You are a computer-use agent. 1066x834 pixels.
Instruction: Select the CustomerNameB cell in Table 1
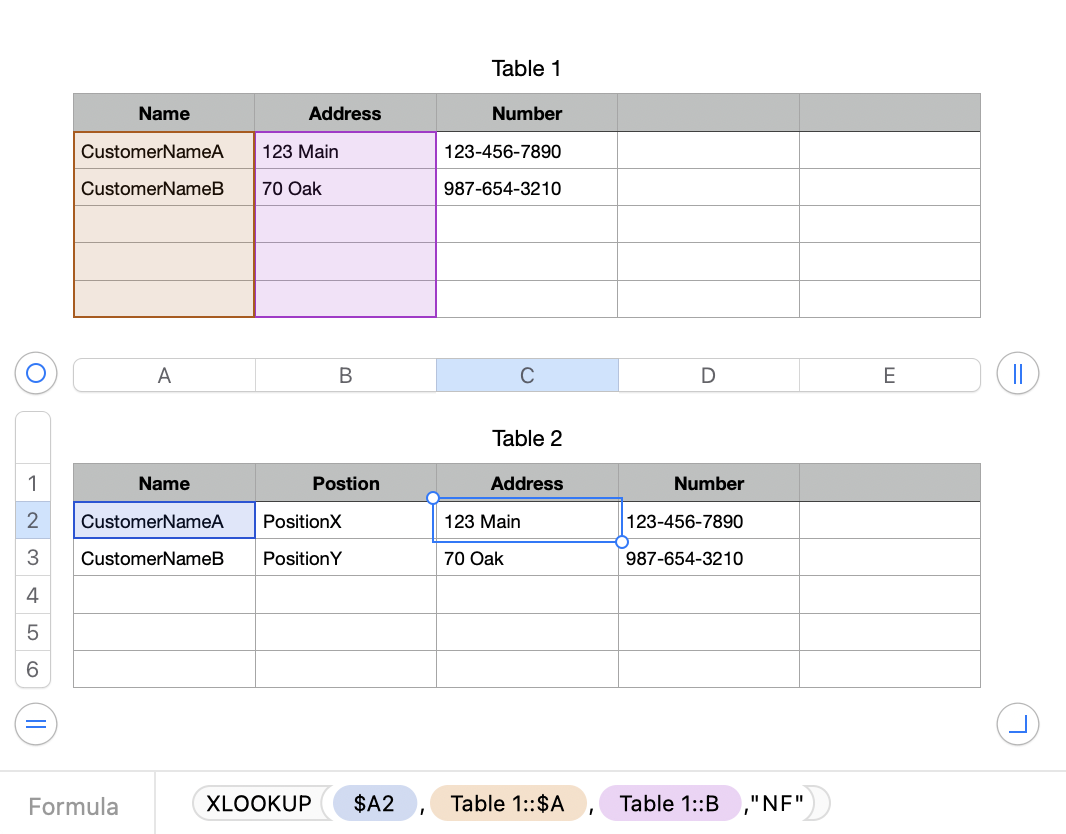point(163,188)
